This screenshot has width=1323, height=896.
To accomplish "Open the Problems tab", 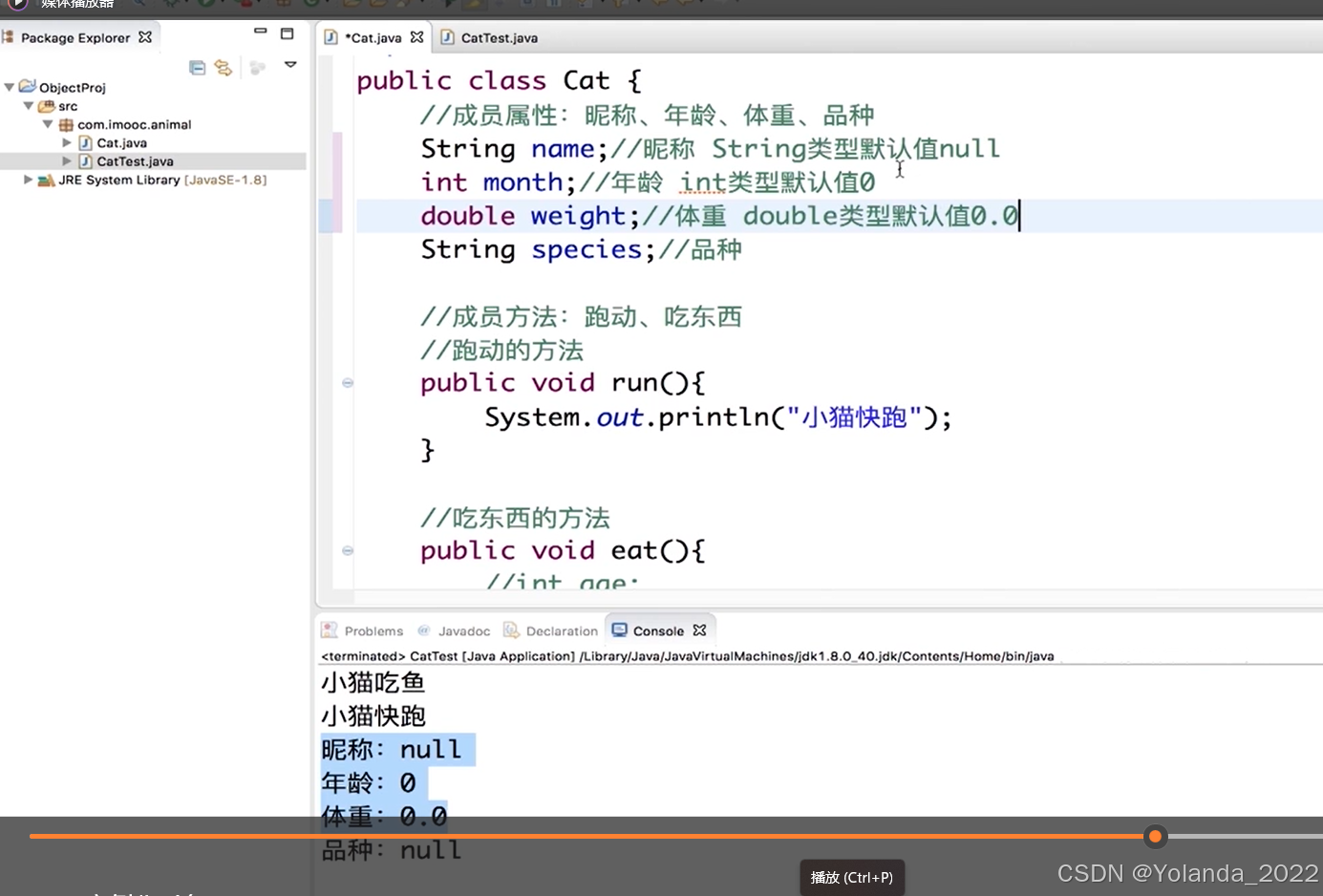I will 373,630.
